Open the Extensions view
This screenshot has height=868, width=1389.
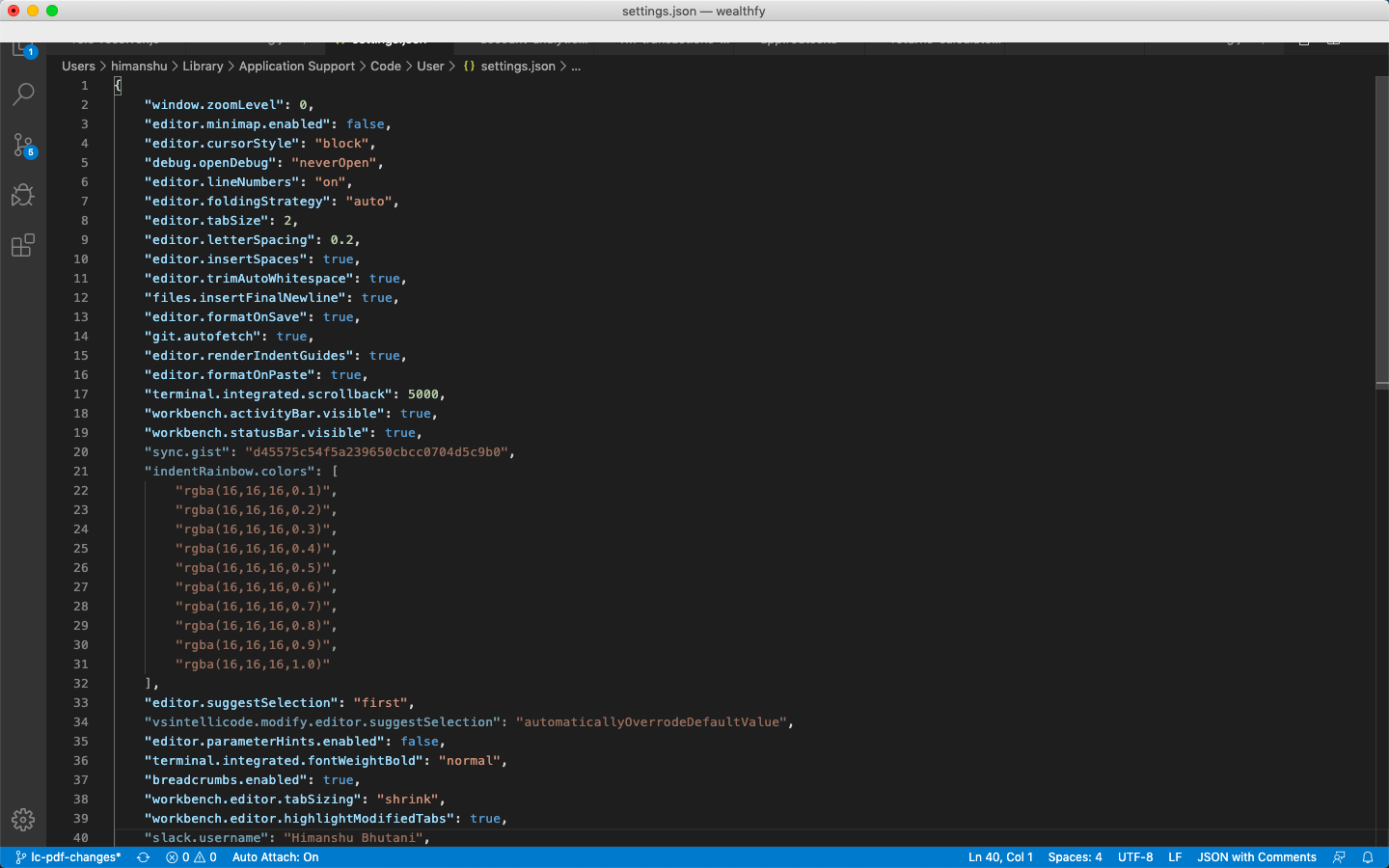click(x=23, y=245)
